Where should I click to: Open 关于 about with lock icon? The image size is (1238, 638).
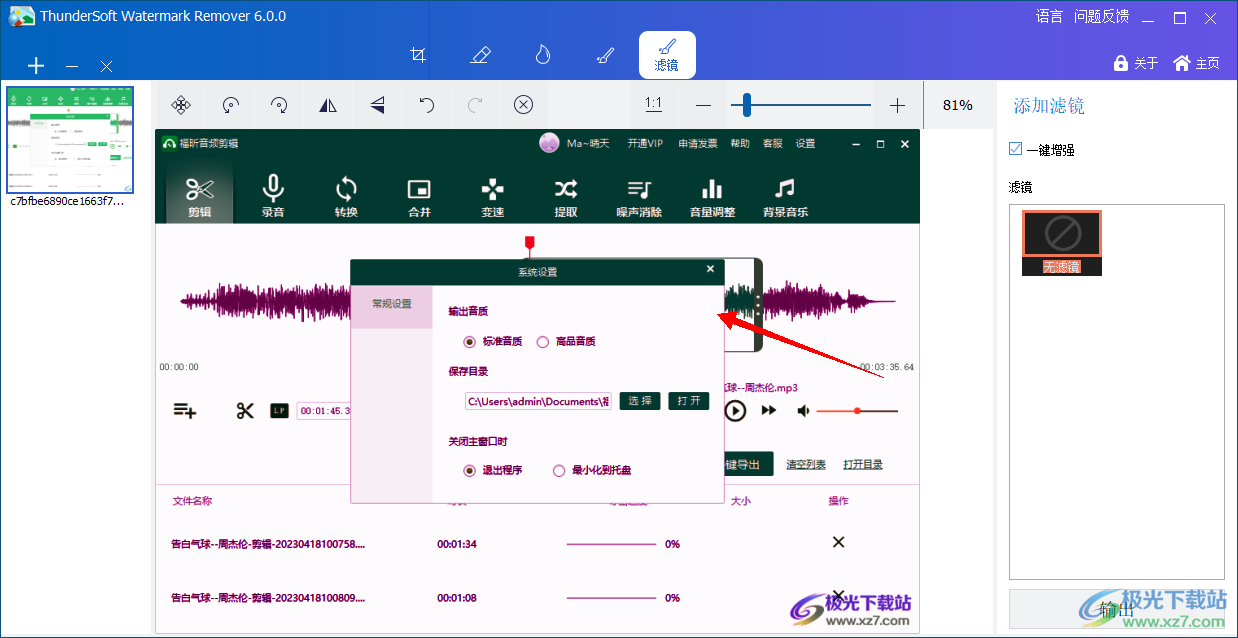pos(1136,63)
